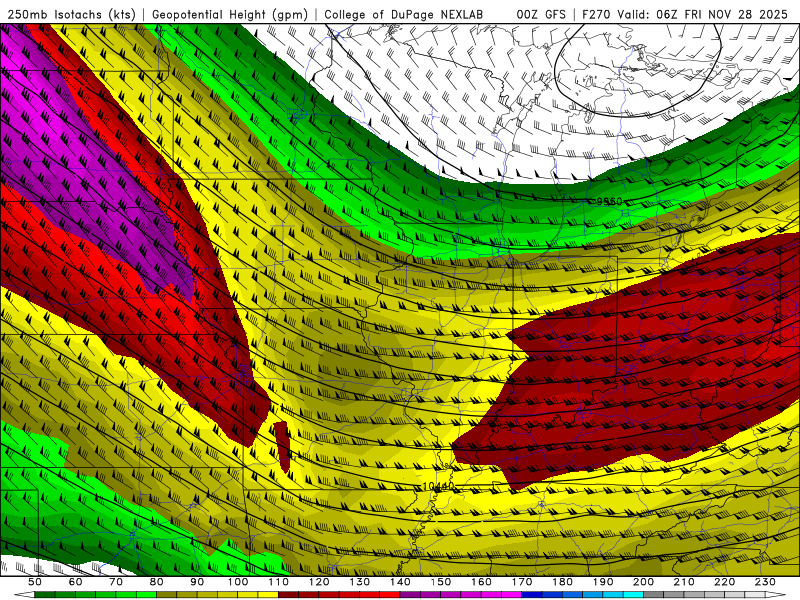Click the 230 value on the color scale
The height and width of the screenshot is (600, 800).
pyautogui.click(x=765, y=582)
